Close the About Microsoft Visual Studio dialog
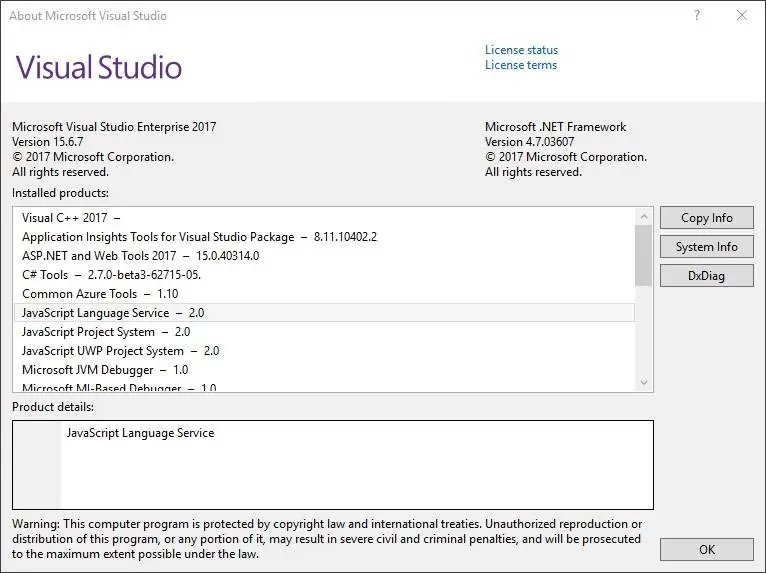766x573 pixels. (742, 16)
